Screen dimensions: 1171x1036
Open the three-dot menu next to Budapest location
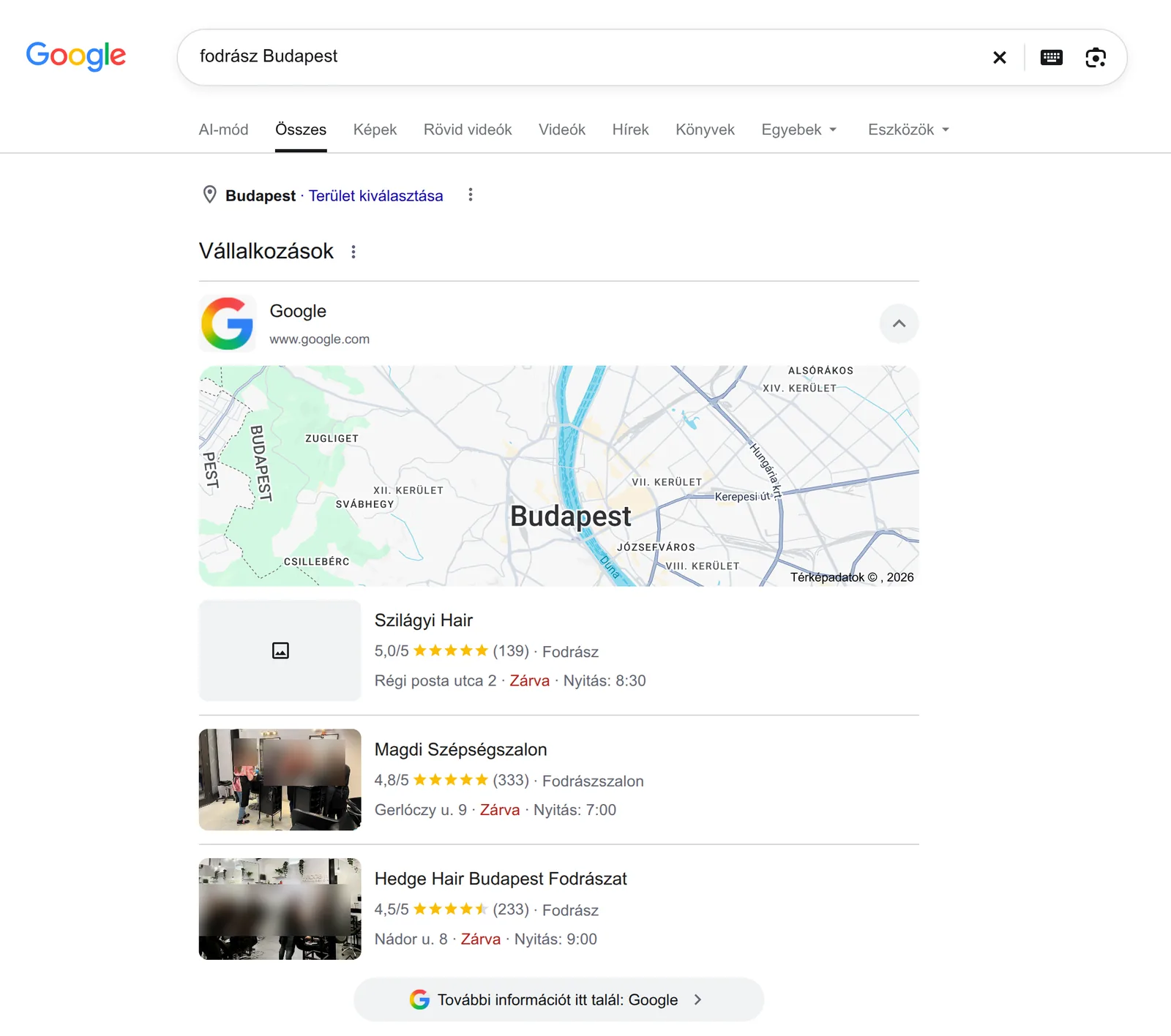471,195
